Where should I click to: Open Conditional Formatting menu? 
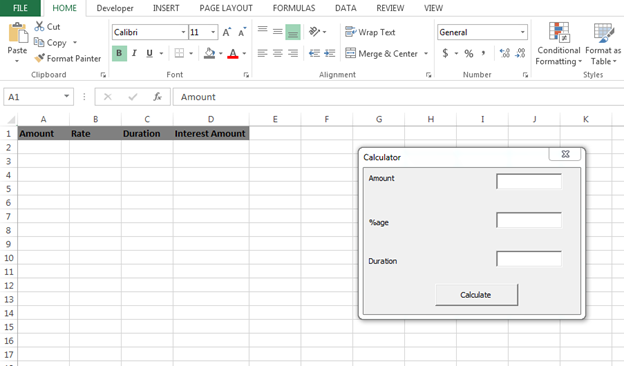pos(558,44)
